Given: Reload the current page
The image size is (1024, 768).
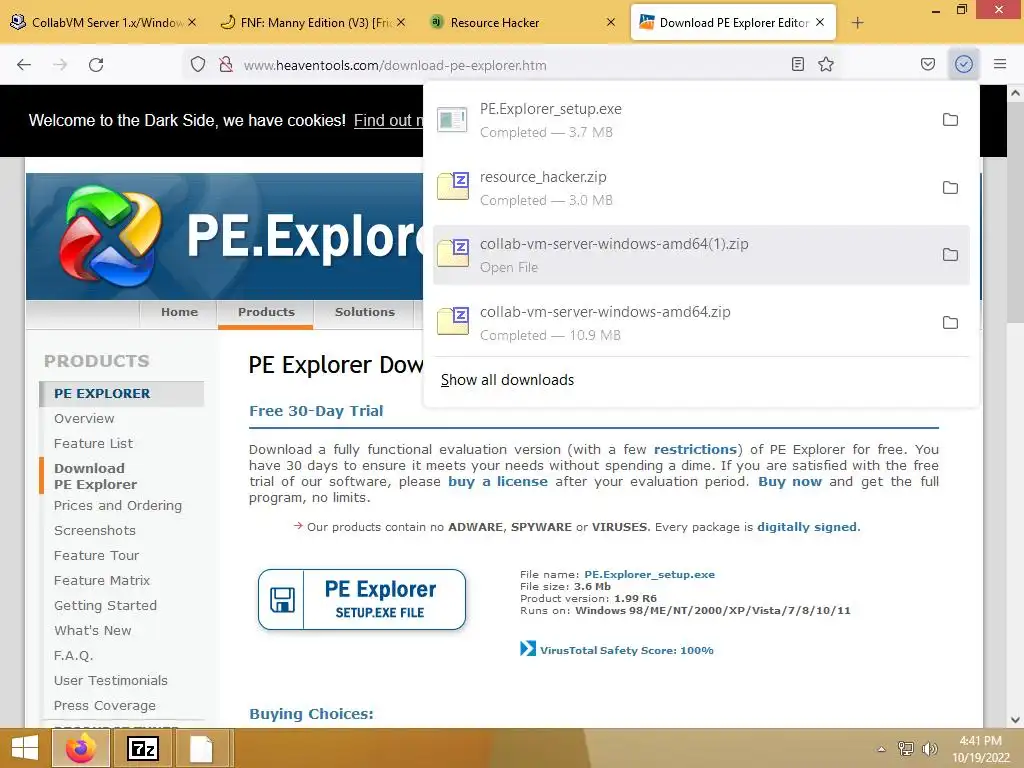Looking at the screenshot, I should (x=96, y=65).
